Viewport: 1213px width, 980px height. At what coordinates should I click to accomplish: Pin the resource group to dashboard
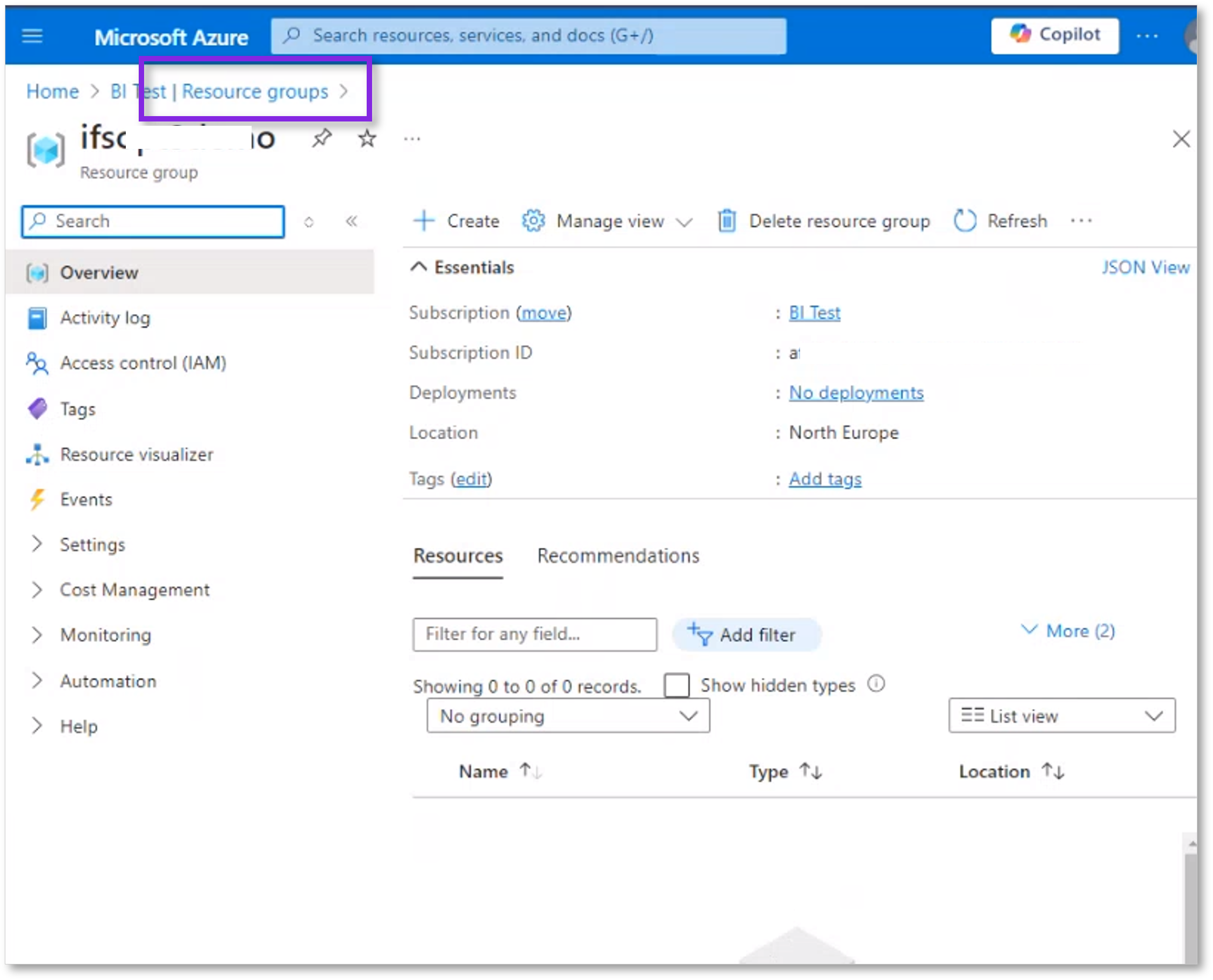click(323, 137)
